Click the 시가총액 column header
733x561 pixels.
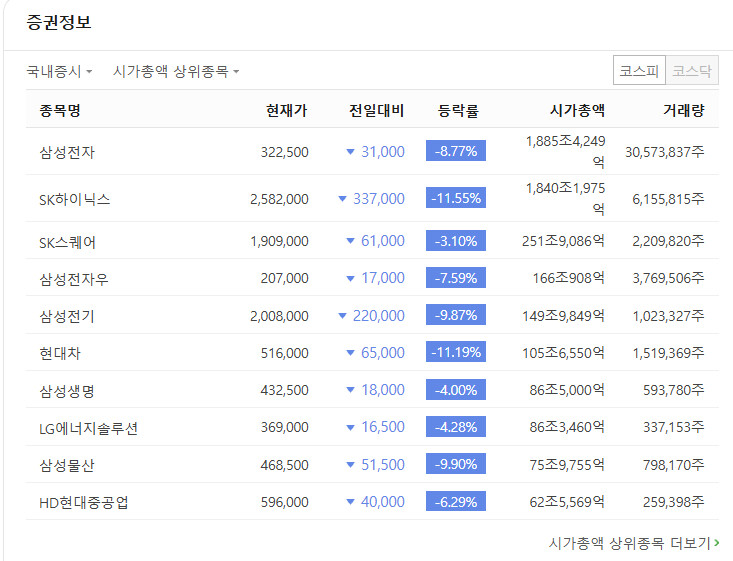tap(577, 110)
